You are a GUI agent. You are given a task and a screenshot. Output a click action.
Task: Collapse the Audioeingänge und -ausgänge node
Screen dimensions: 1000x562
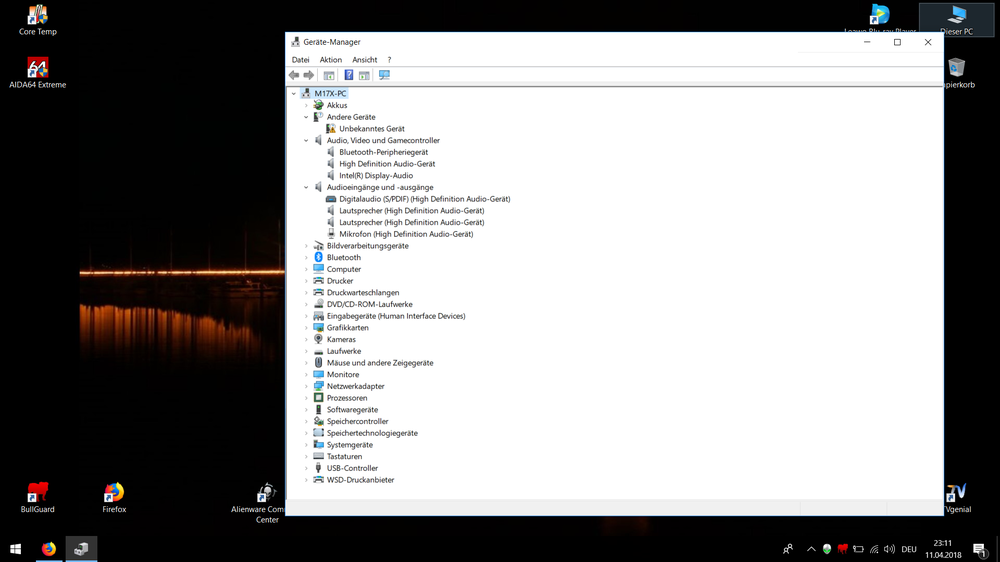pyautogui.click(x=307, y=187)
